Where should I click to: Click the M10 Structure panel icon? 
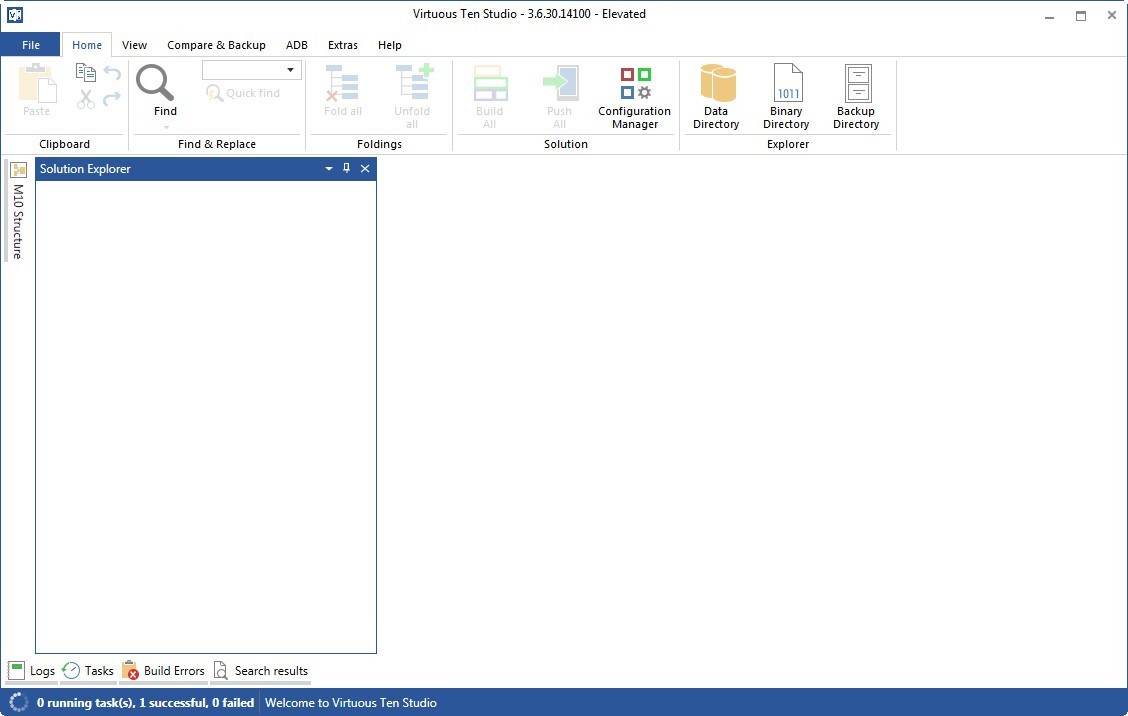(x=19, y=171)
